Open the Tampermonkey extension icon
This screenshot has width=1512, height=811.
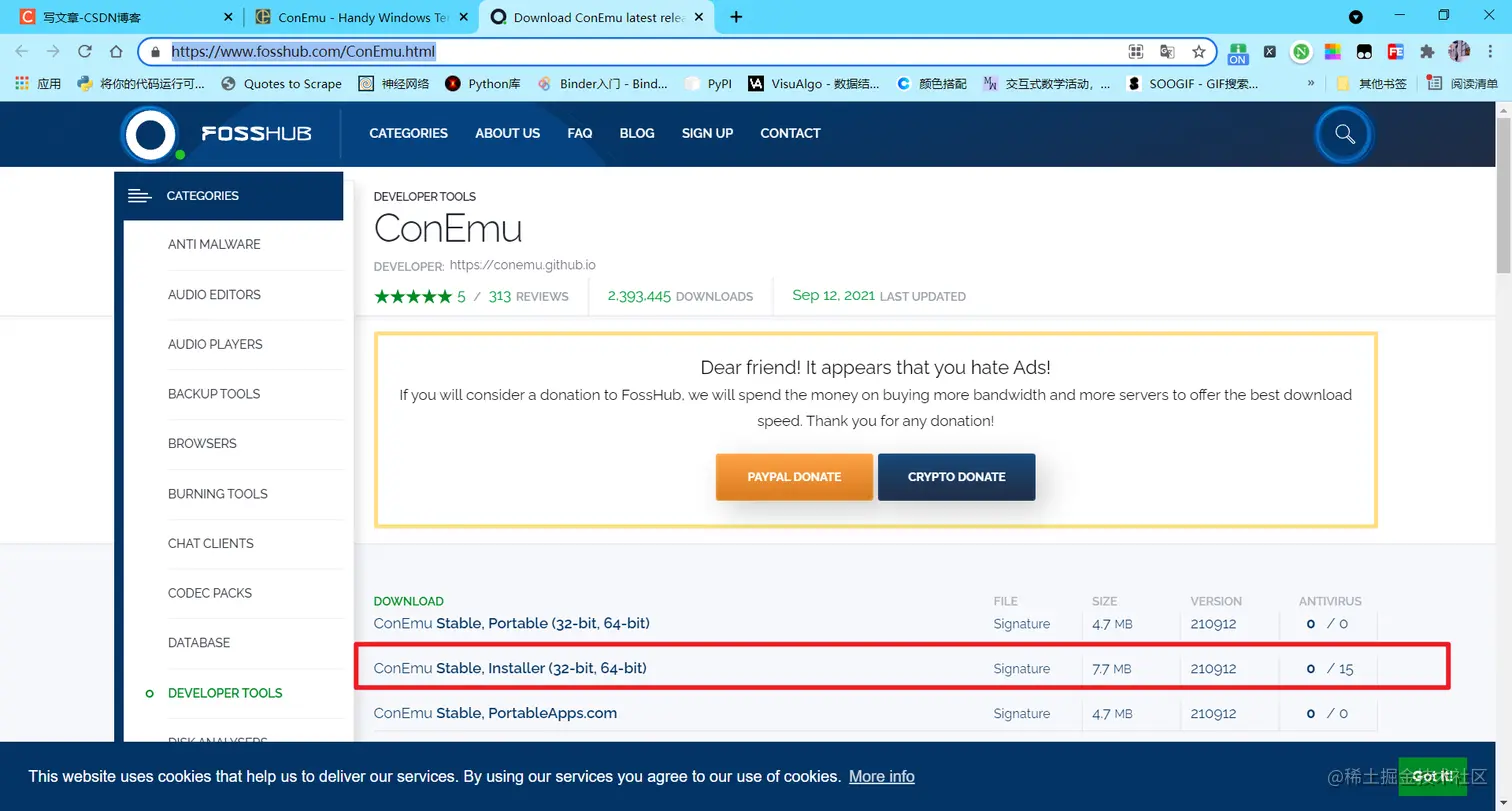1364,52
